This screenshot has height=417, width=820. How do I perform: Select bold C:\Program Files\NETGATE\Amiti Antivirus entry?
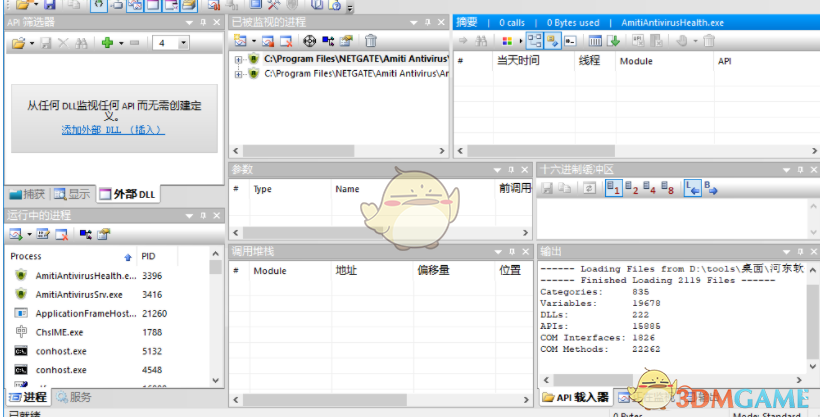coord(356,59)
